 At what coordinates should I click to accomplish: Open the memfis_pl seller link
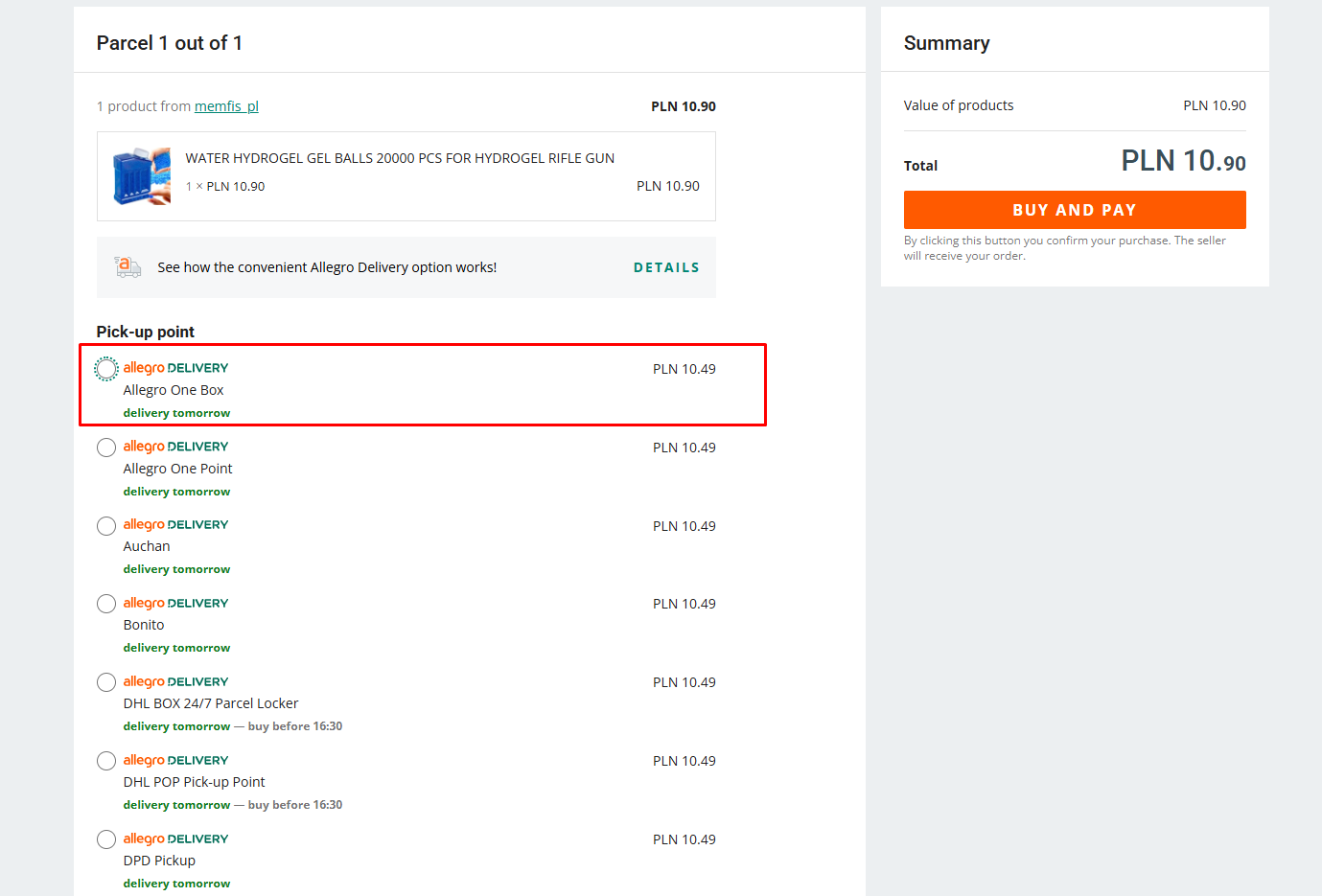(x=226, y=106)
